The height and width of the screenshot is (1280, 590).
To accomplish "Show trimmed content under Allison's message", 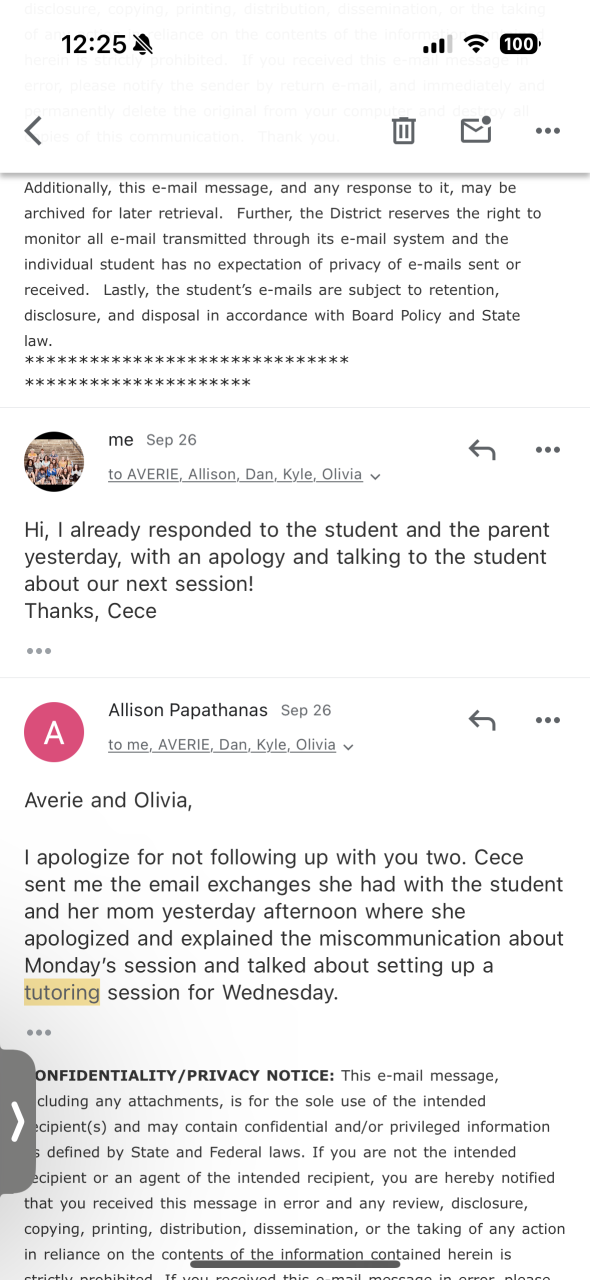I will pyautogui.click(x=39, y=1032).
